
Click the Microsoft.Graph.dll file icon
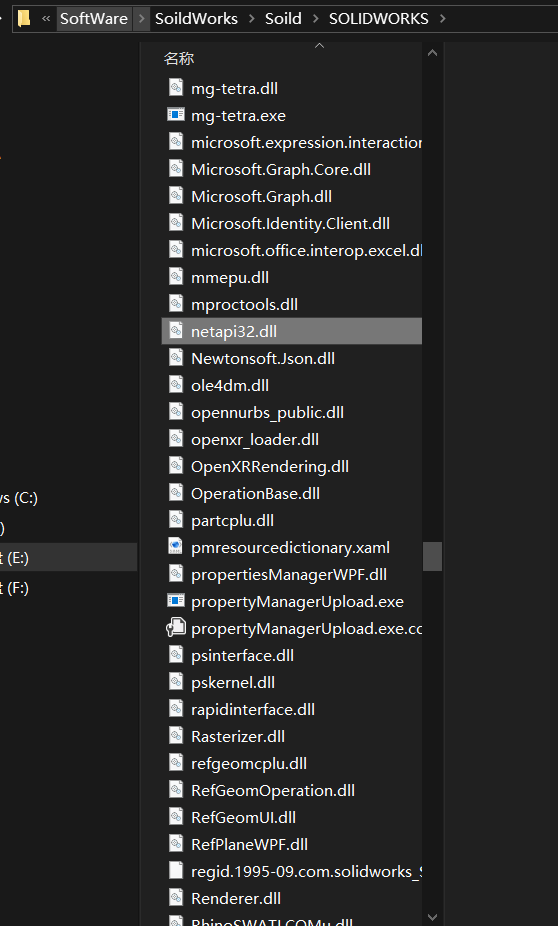click(176, 196)
